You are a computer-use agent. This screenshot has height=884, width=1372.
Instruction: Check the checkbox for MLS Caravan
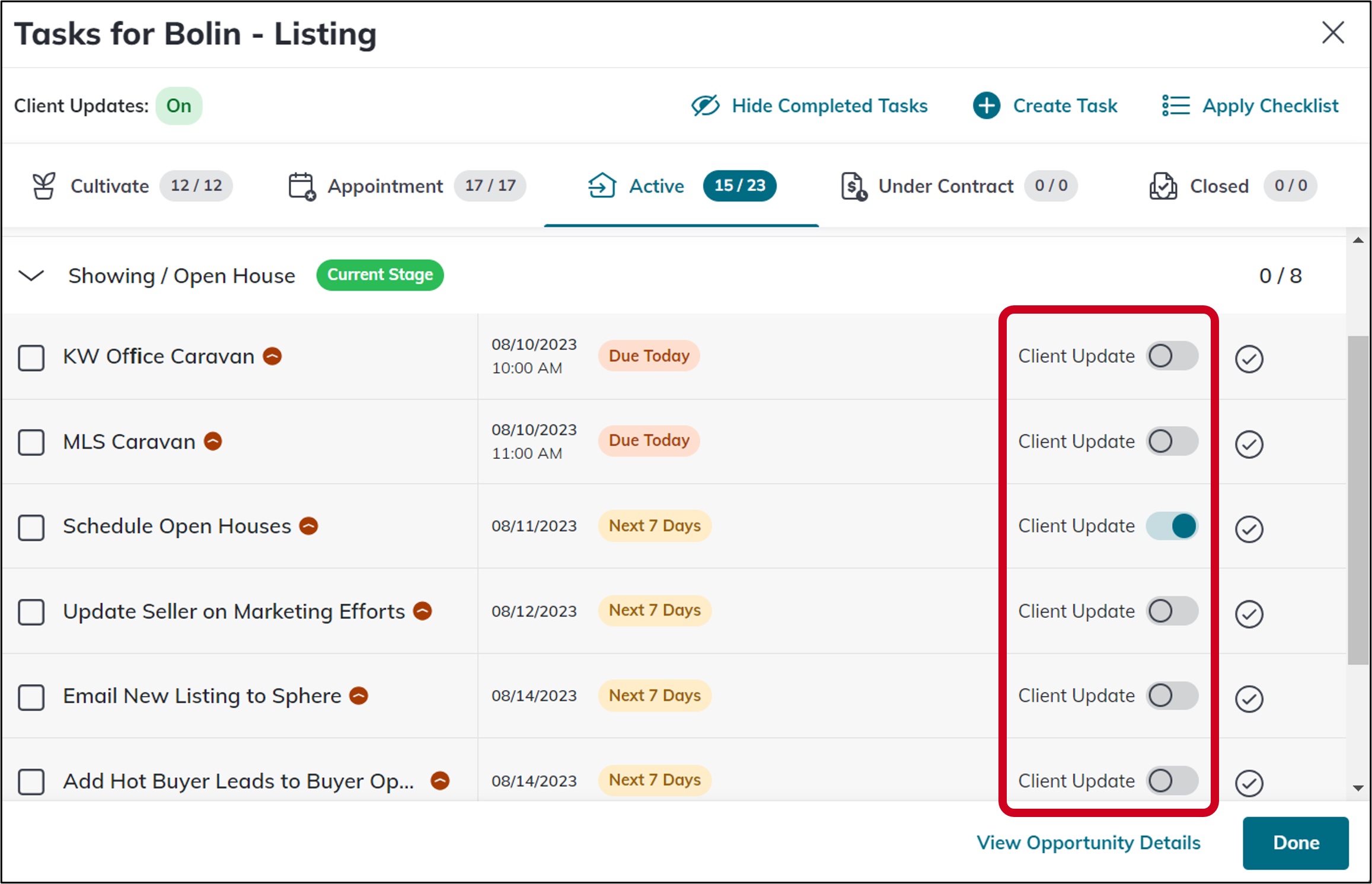(x=31, y=442)
